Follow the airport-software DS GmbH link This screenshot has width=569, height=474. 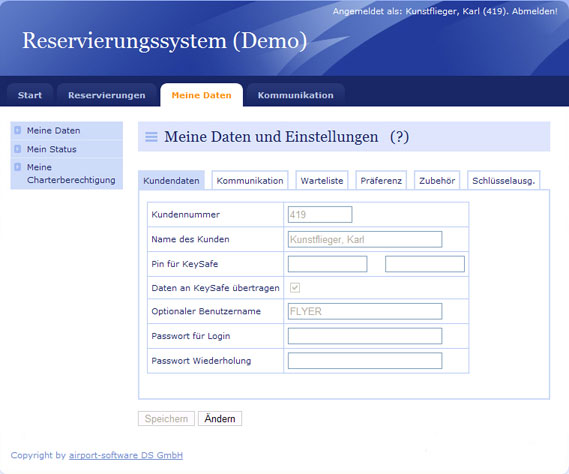click(126, 455)
